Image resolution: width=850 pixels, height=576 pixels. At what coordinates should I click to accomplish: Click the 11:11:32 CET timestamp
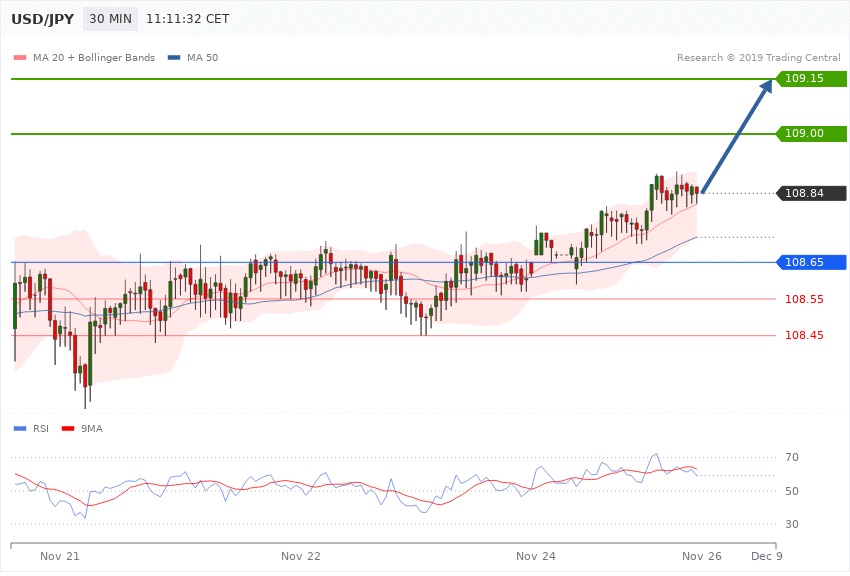click(187, 19)
